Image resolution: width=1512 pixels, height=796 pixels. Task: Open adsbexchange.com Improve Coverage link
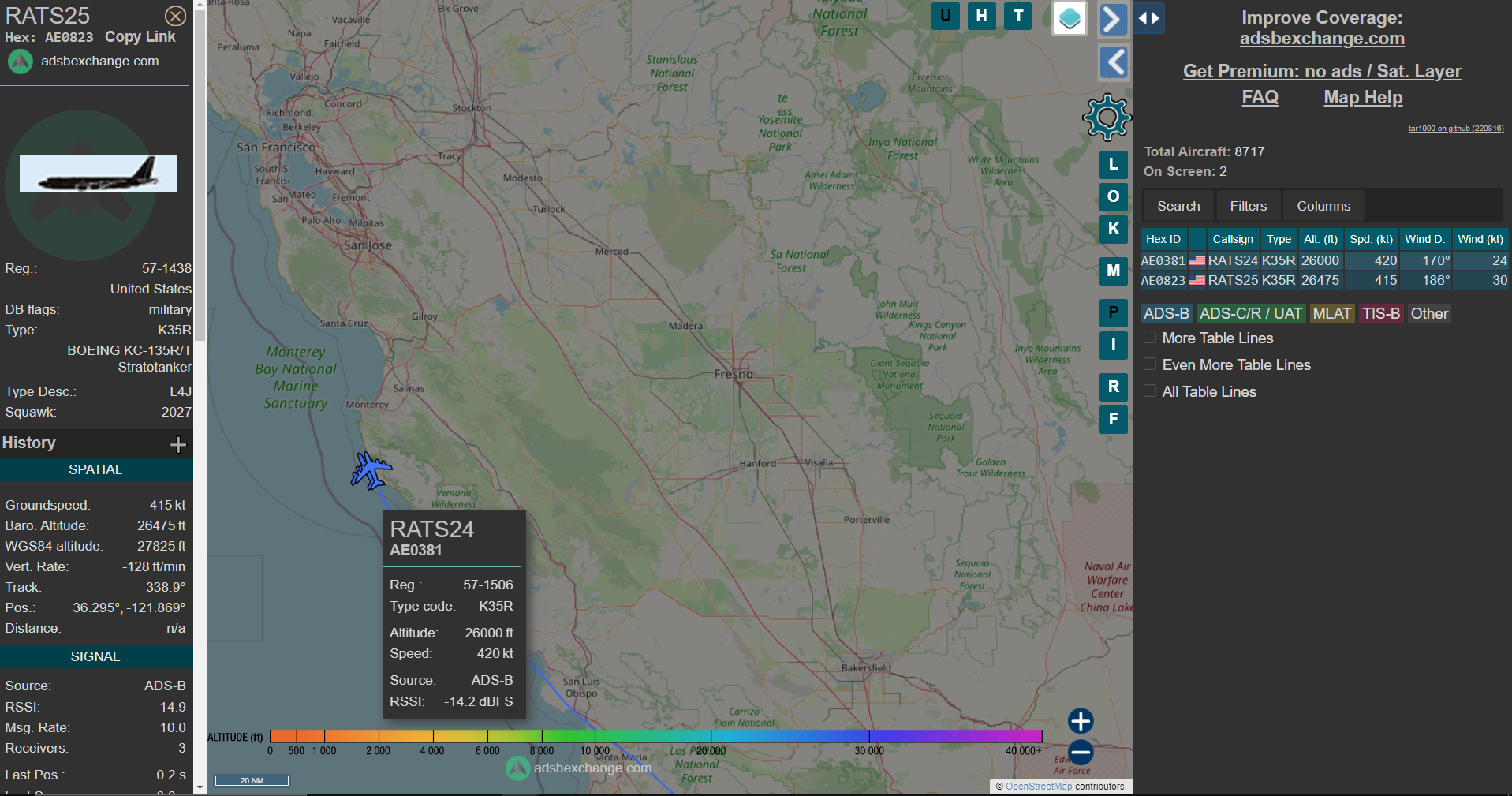pos(1322,38)
